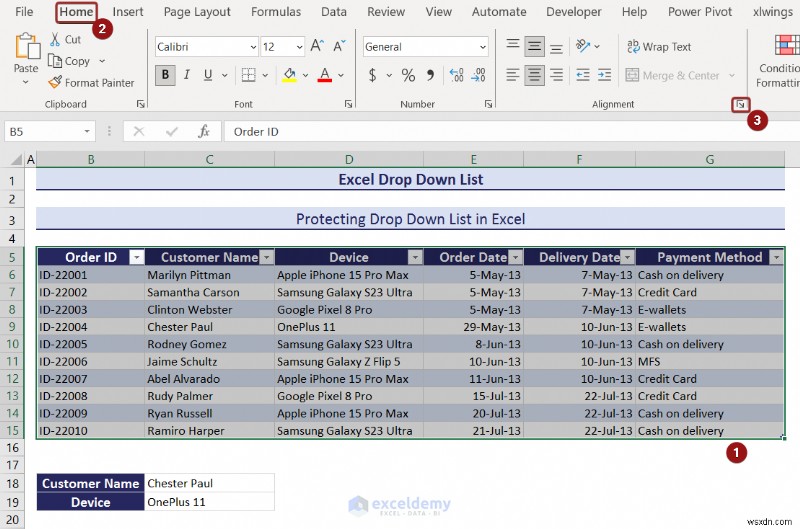Open Alignment settings dialog launcher
The height and width of the screenshot is (529, 800).
[x=740, y=105]
